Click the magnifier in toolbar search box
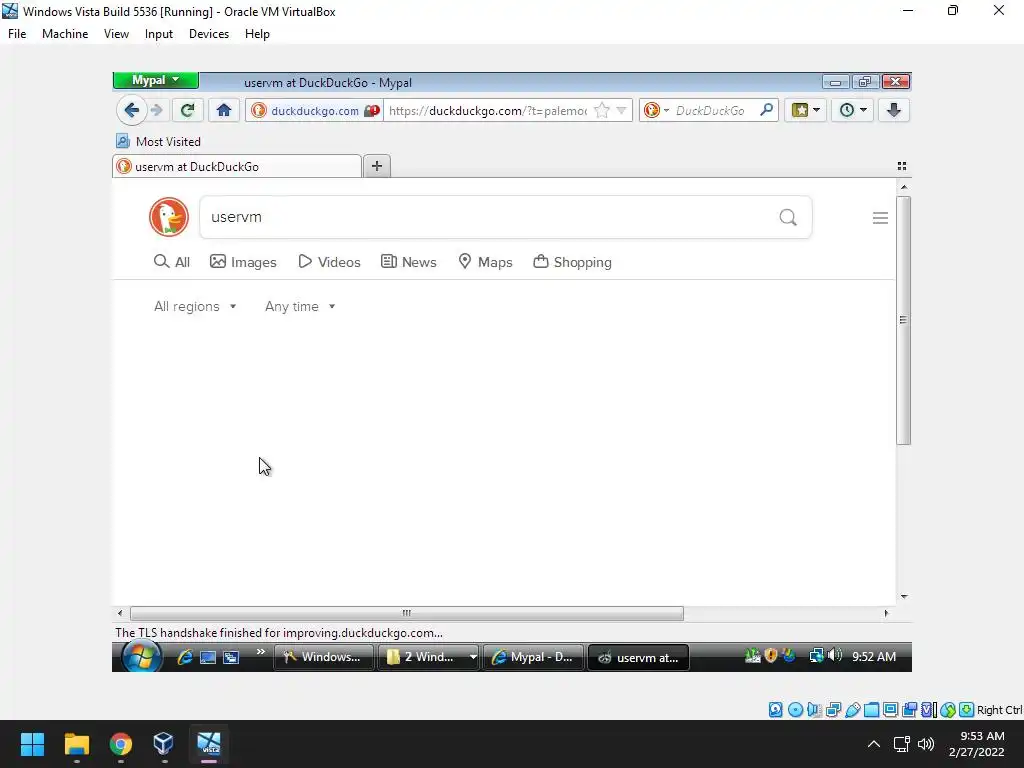Image resolution: width=1024 pixels, height=768 pixels. pyautogui.click(x=767, y=110)
